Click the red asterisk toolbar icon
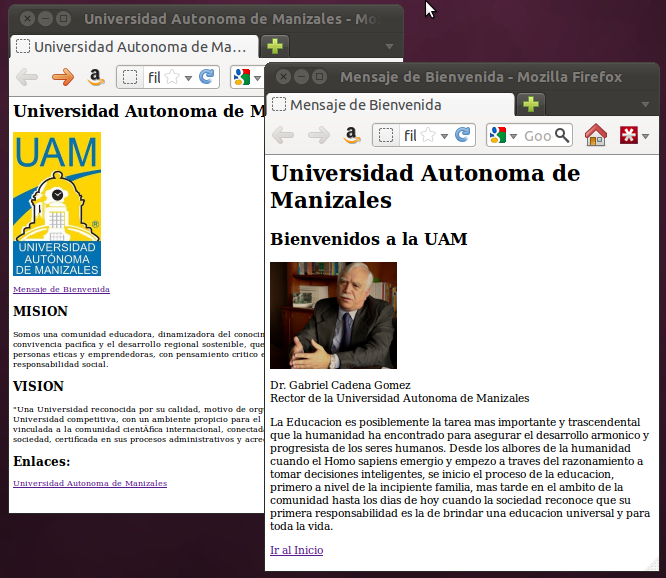 click(629, 135)
